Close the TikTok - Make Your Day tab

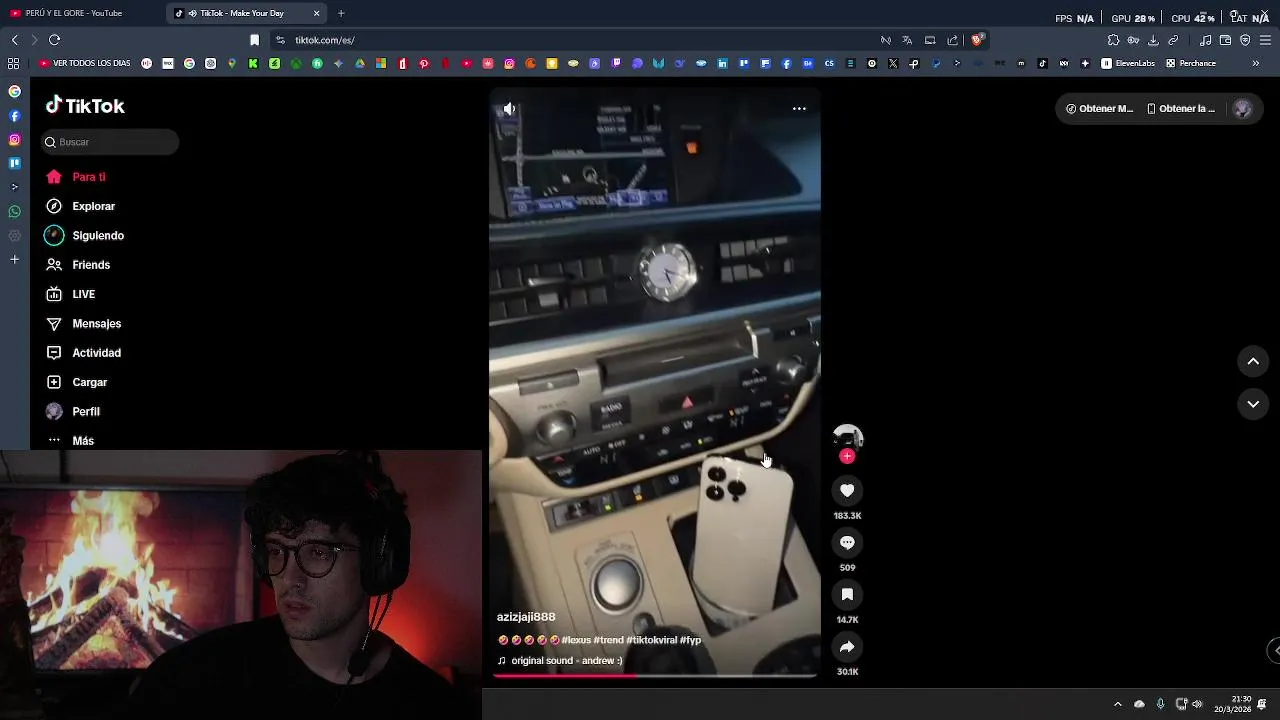point(317,13)
